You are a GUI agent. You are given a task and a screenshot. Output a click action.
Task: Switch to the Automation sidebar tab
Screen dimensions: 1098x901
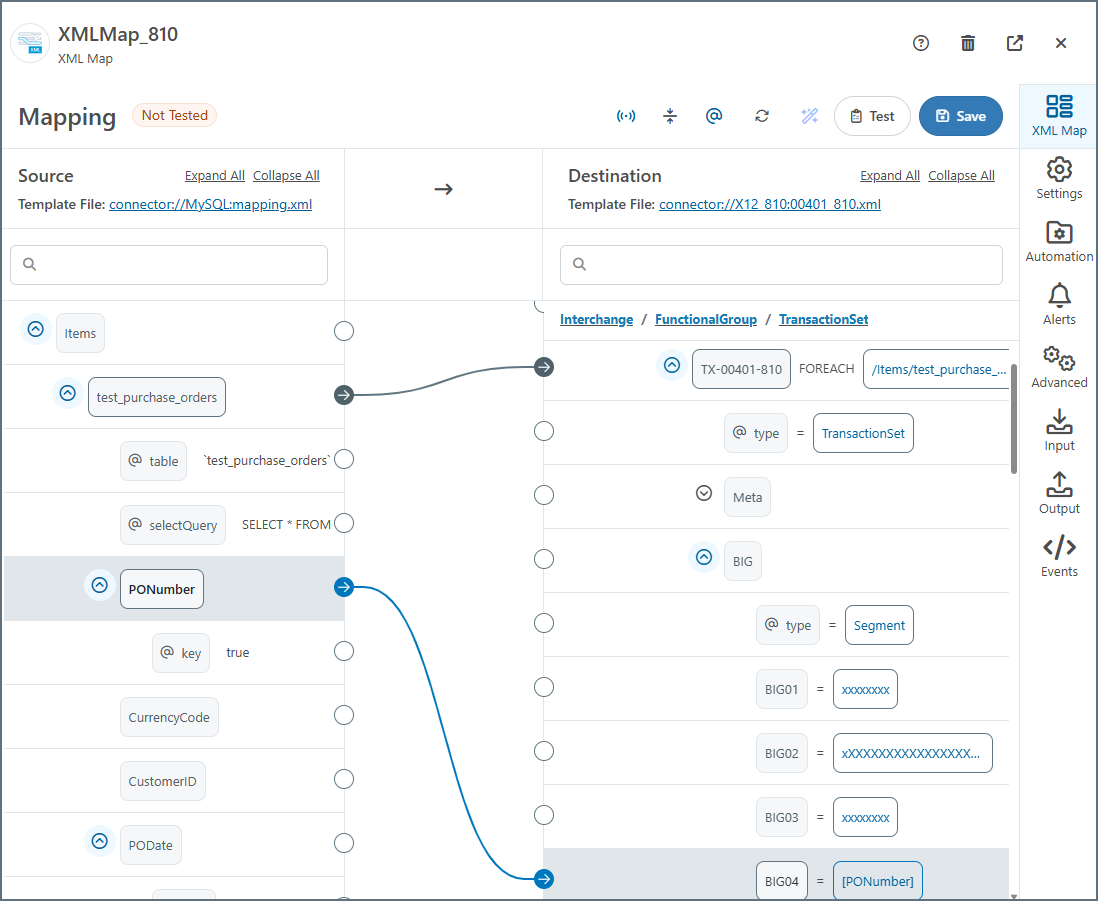[x=1059, y=242]
